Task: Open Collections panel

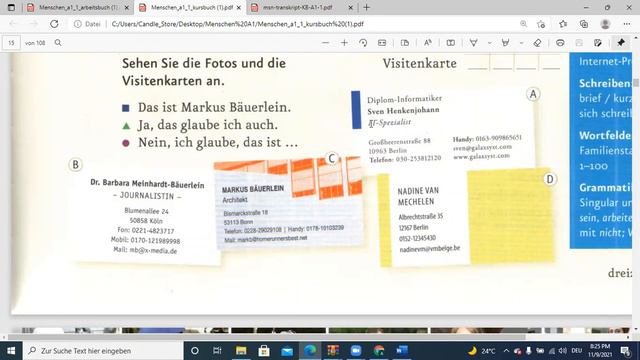Action: [x=584, y=24]
